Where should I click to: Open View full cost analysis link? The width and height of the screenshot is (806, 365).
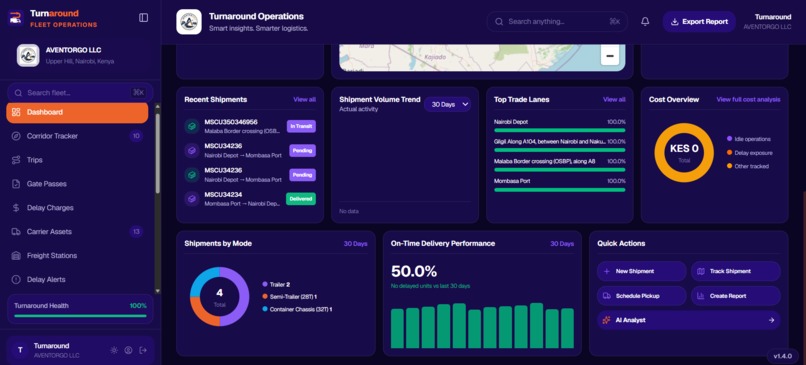pos(748,100)
